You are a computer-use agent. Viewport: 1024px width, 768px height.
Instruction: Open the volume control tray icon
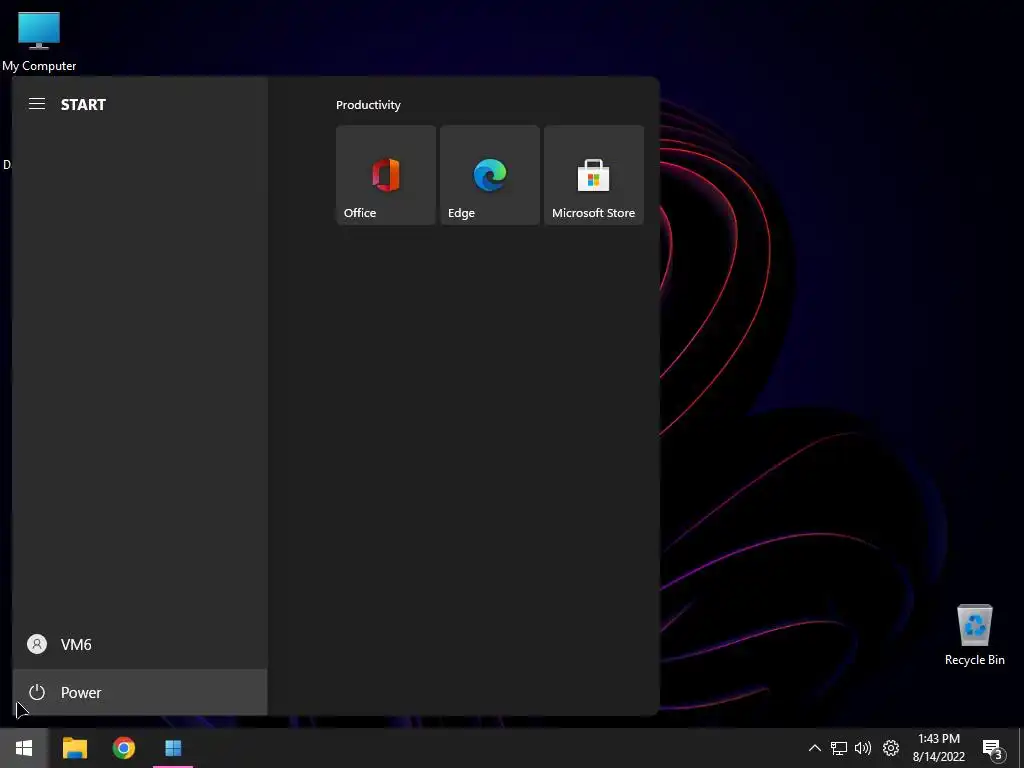863,748
